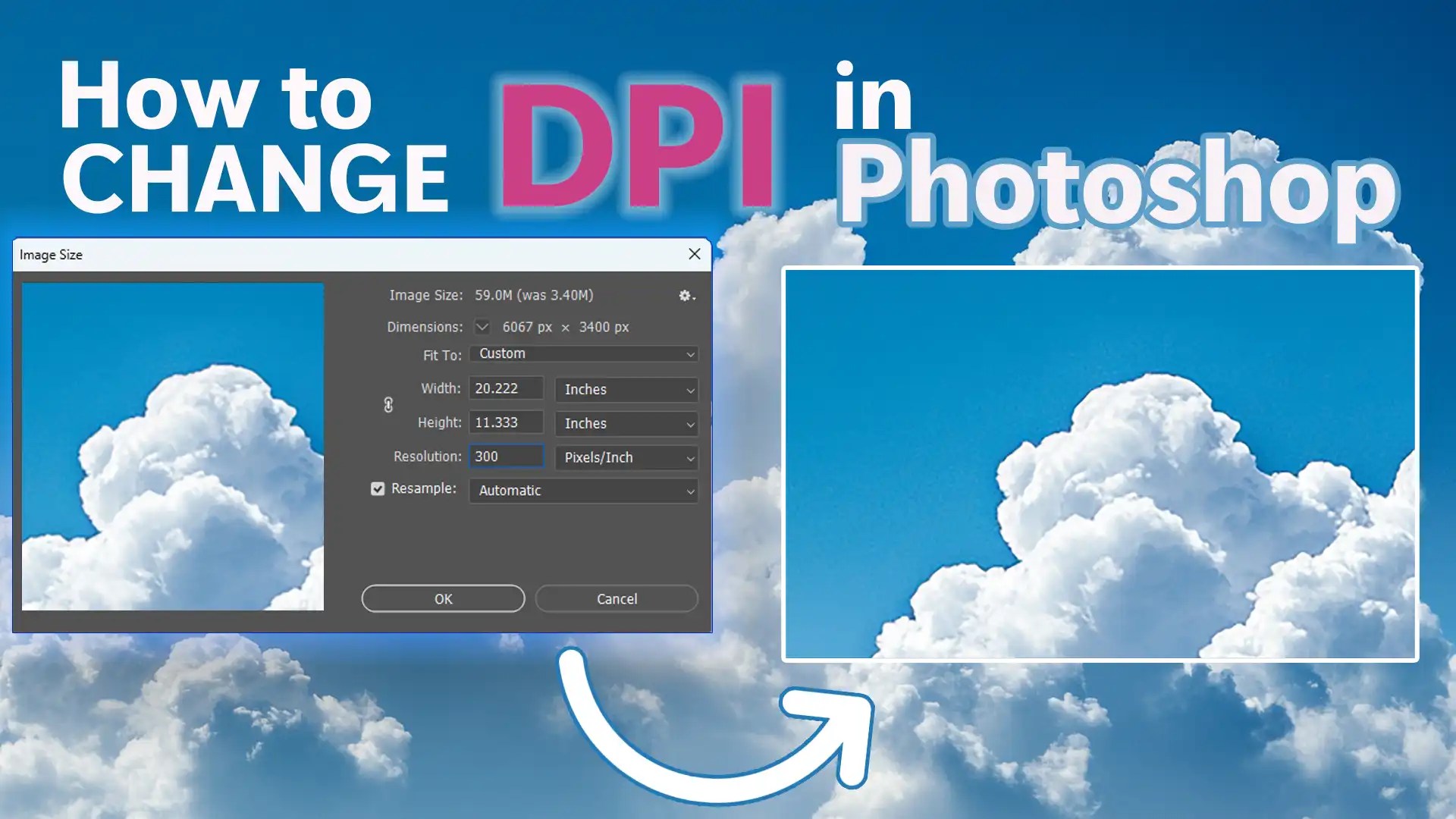Select the Height value 11.333 field

click(x=506, y=422)
